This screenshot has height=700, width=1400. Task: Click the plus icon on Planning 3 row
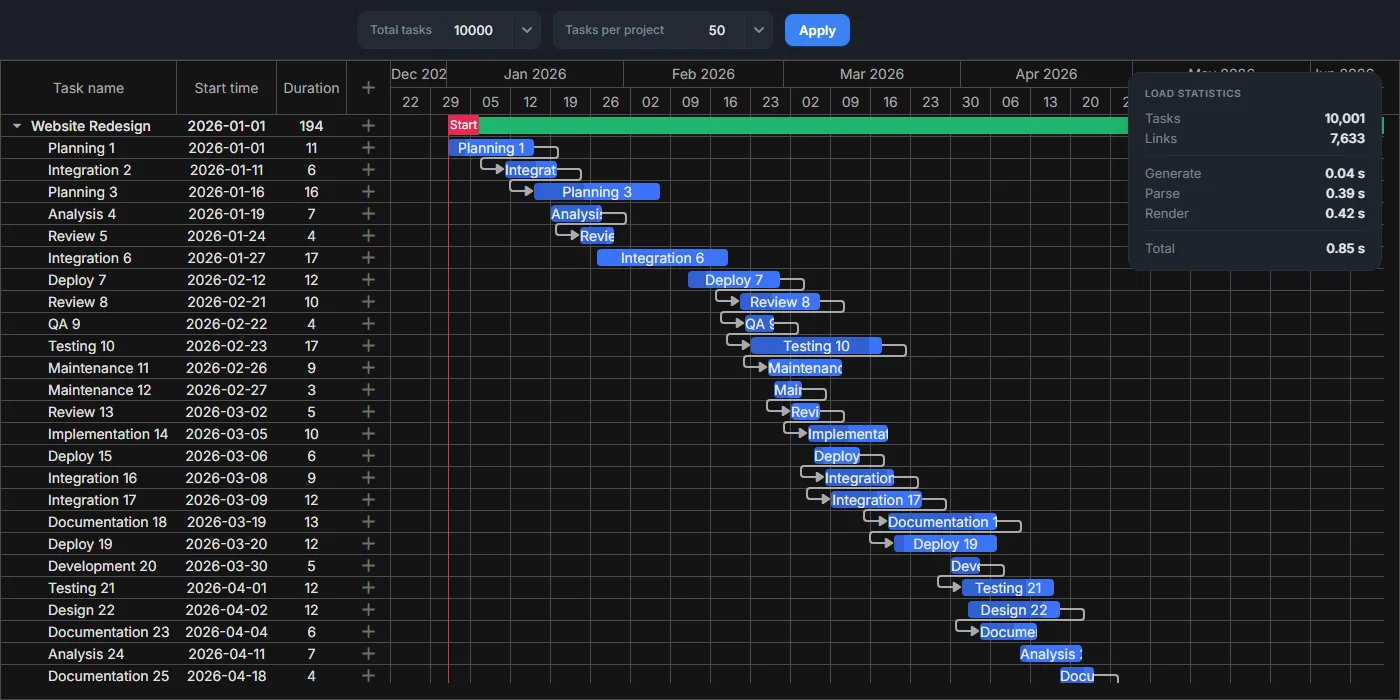coord(368,192)
